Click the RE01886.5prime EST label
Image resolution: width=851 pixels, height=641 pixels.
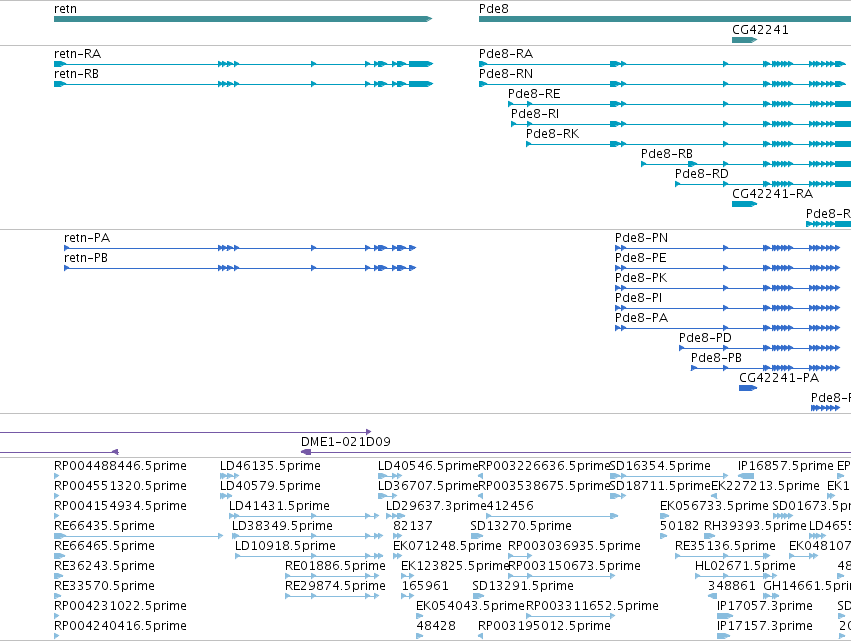coord(335,567)
